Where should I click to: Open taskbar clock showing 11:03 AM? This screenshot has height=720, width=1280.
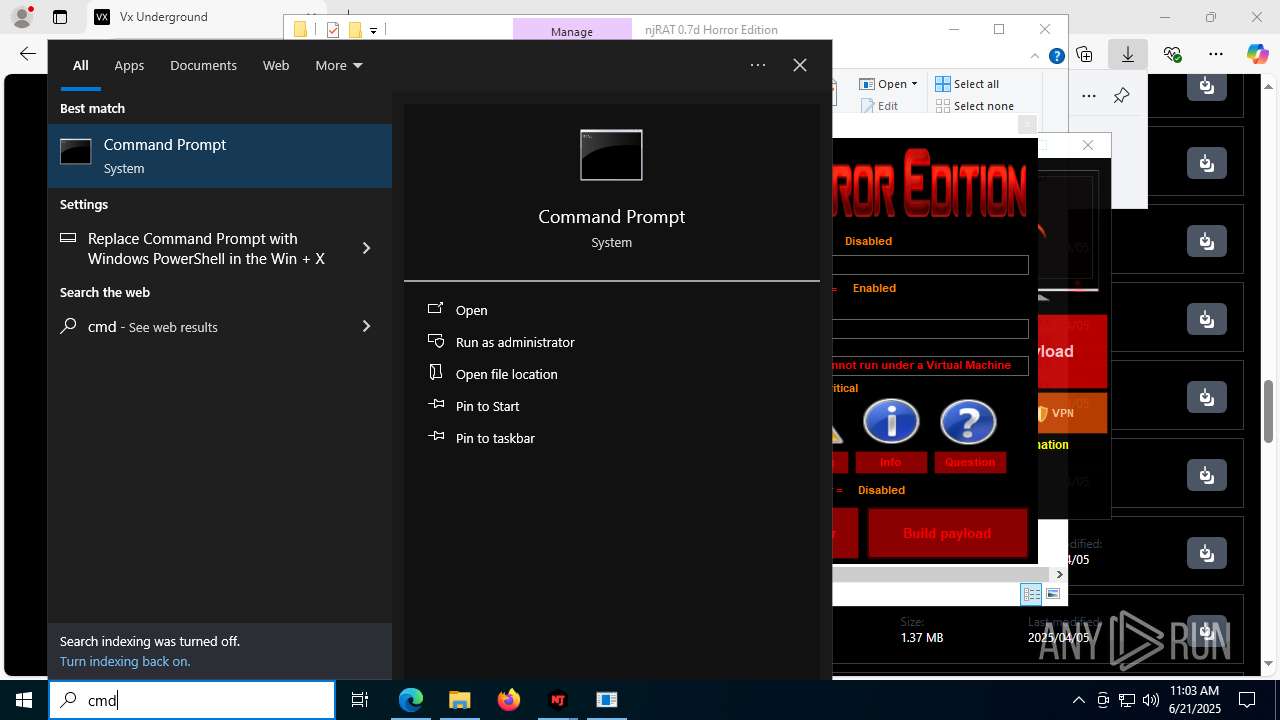[x=1194, y=700]
